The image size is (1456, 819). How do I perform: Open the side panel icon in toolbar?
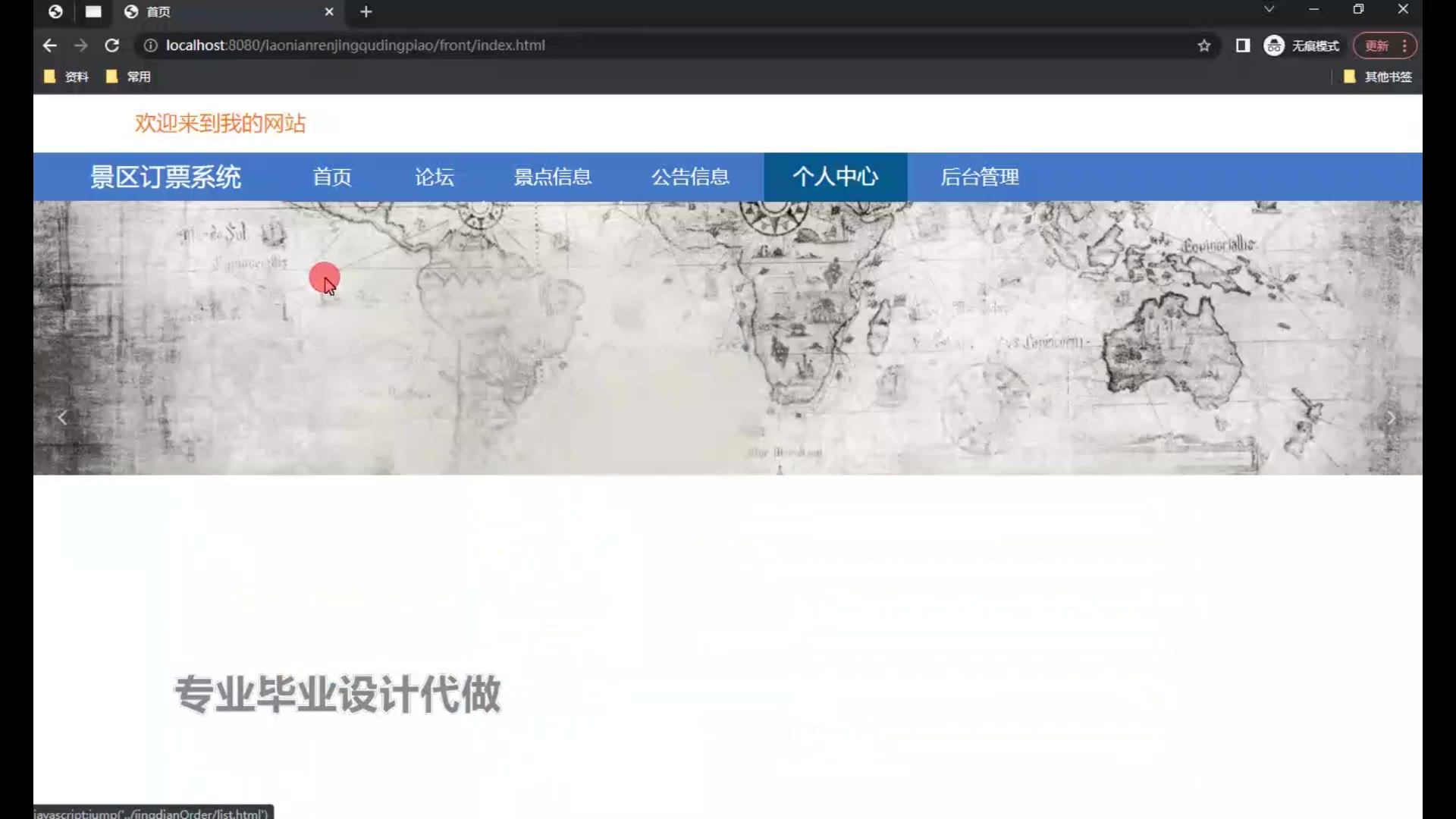tap(1243, 45)
